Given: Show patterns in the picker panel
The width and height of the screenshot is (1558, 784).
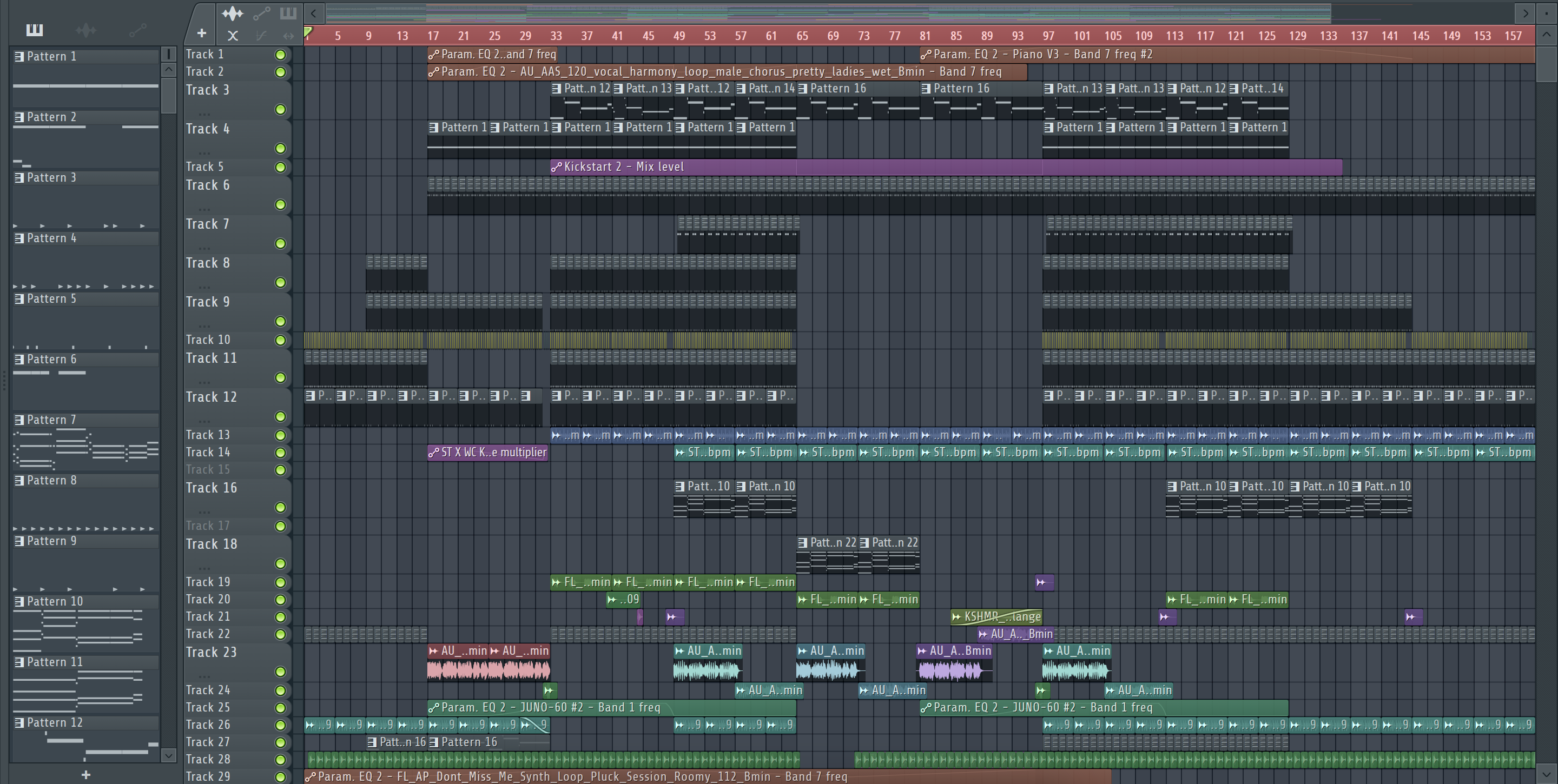Looking at the screenshot, I should (x=35, y=30).
